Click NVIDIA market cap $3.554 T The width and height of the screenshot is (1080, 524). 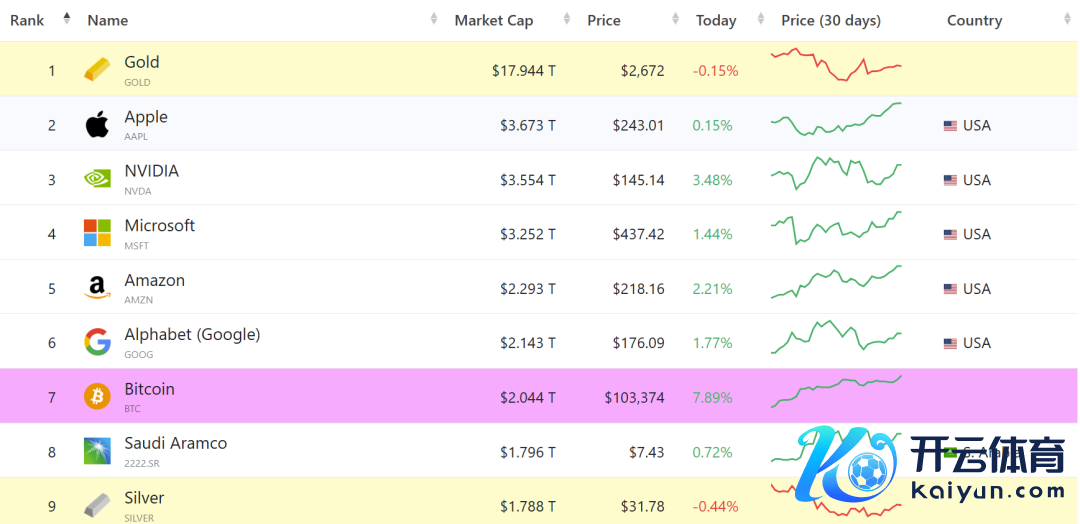tap(528, 180)
